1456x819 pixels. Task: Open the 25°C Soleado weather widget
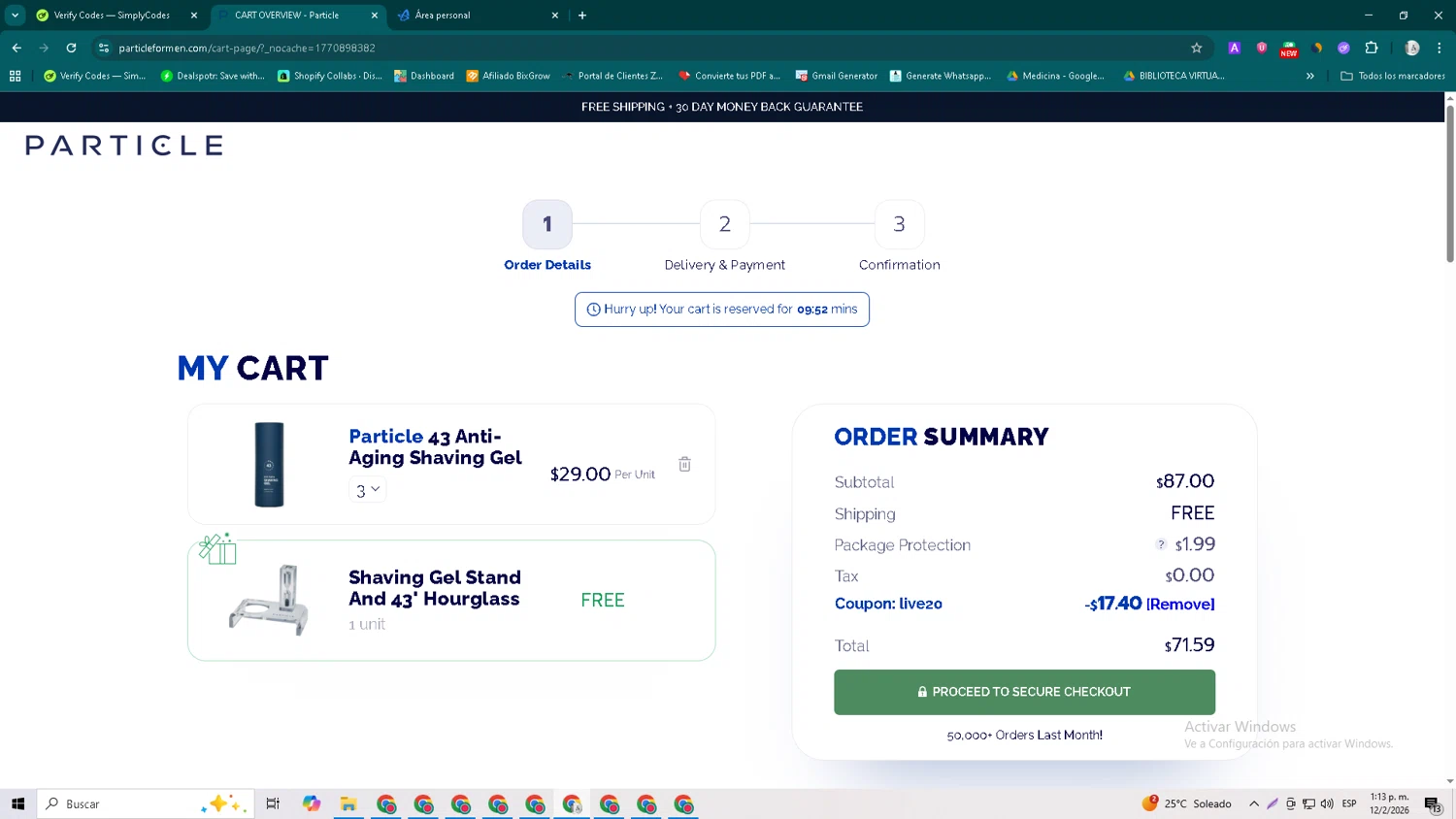[1186, 803]
